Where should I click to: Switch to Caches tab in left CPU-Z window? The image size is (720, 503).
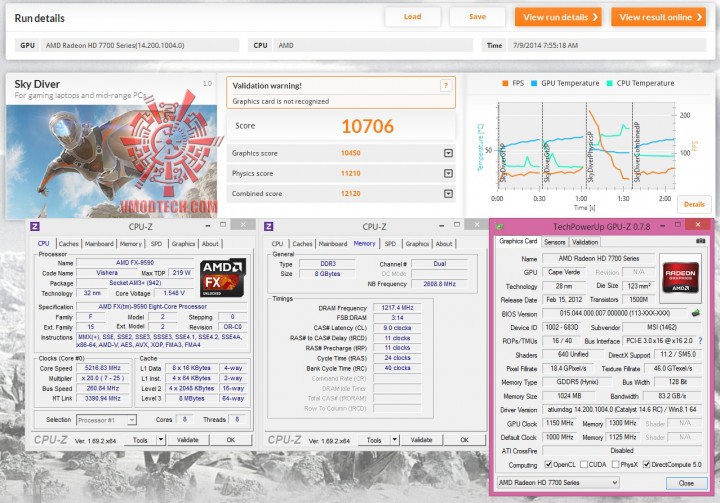68,243
